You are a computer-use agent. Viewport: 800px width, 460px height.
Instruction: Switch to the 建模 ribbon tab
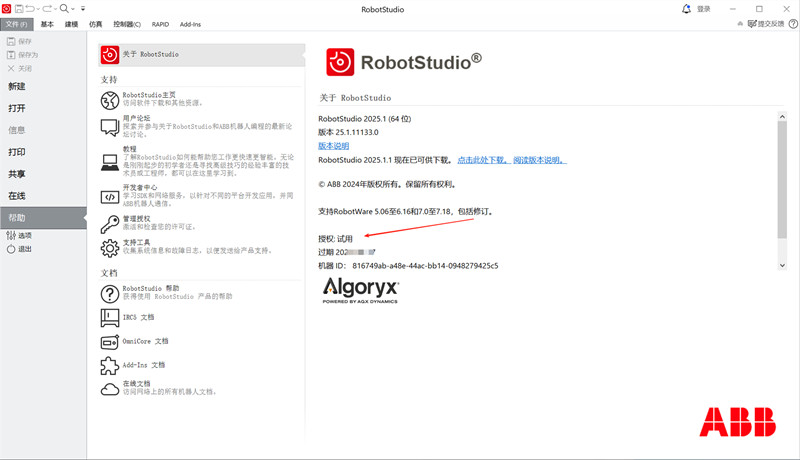(x=71, y=24)
